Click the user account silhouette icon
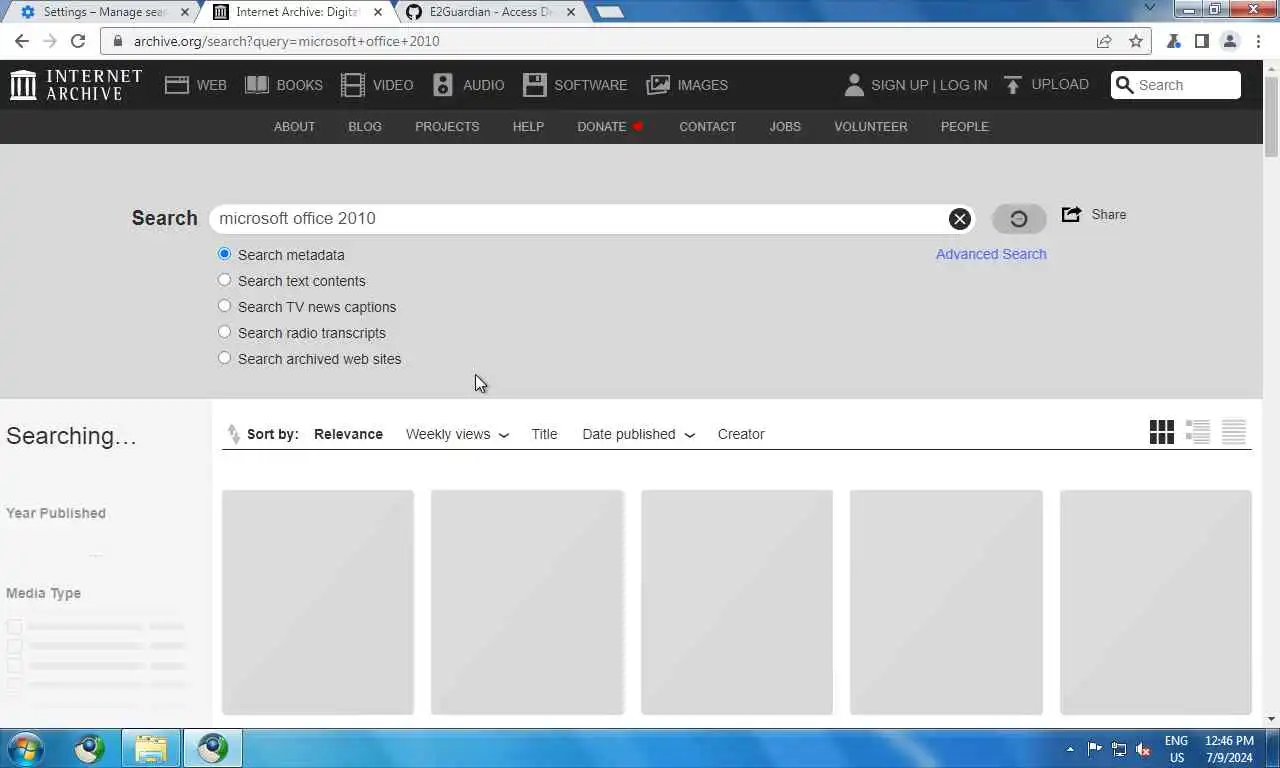The image size is (1280, 768). [854, 85]
